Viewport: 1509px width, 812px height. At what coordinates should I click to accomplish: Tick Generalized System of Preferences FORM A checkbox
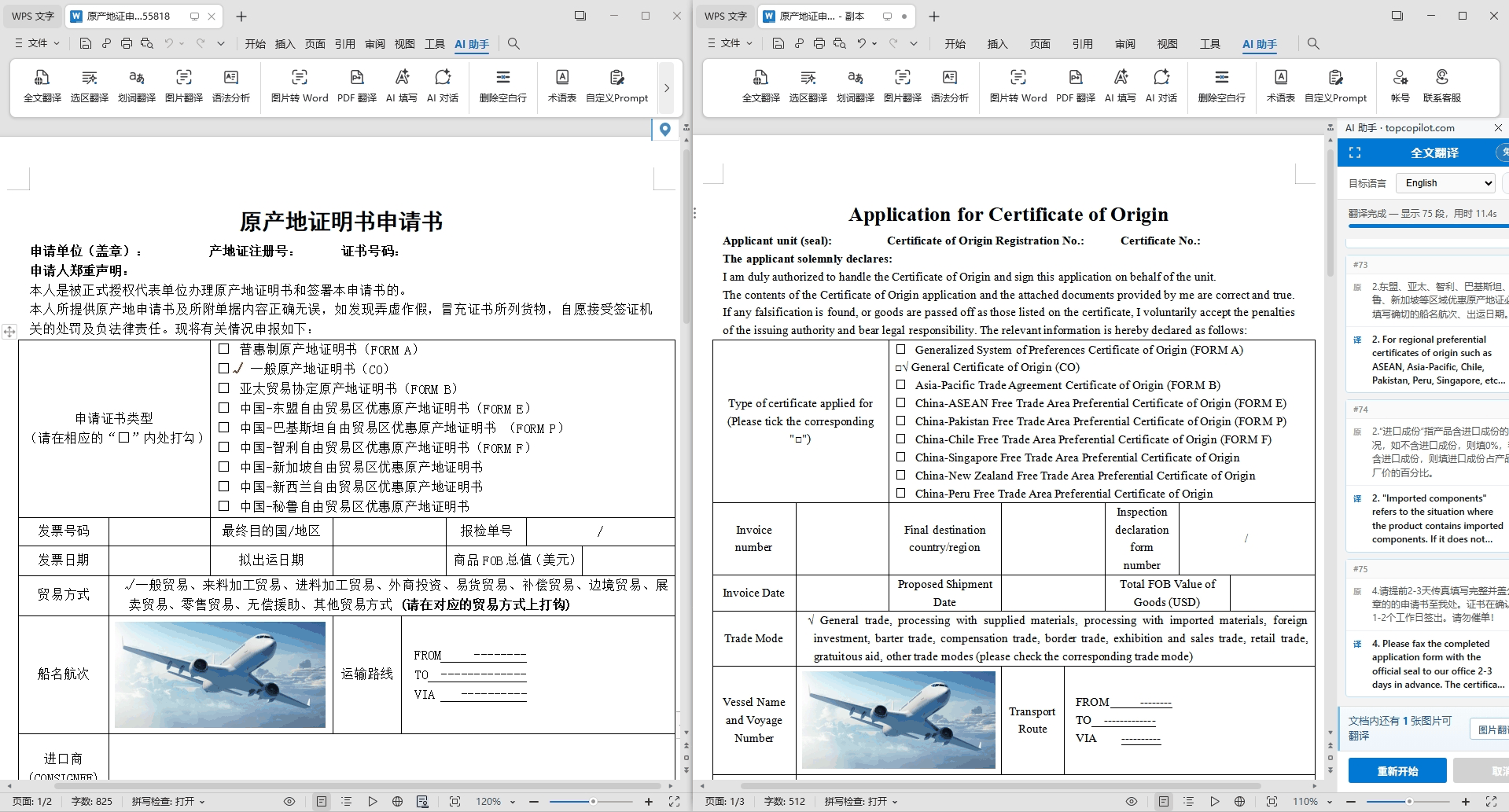point(901,350)
